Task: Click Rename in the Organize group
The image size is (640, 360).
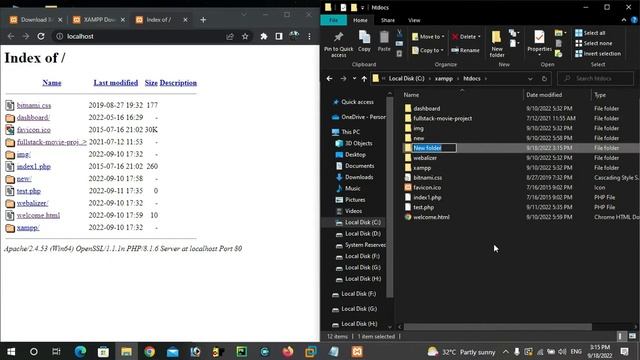Action: (x=465, y=50)
